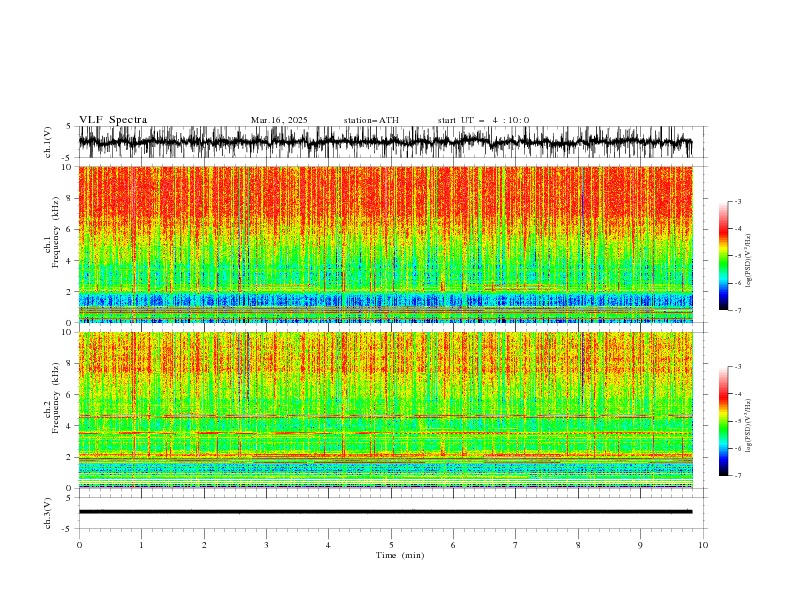The image size is (792, 612).
Task: Click the upper 'log(PSD)(V²/Hz)' colorbar label
Action: click(x=749, y=261)
